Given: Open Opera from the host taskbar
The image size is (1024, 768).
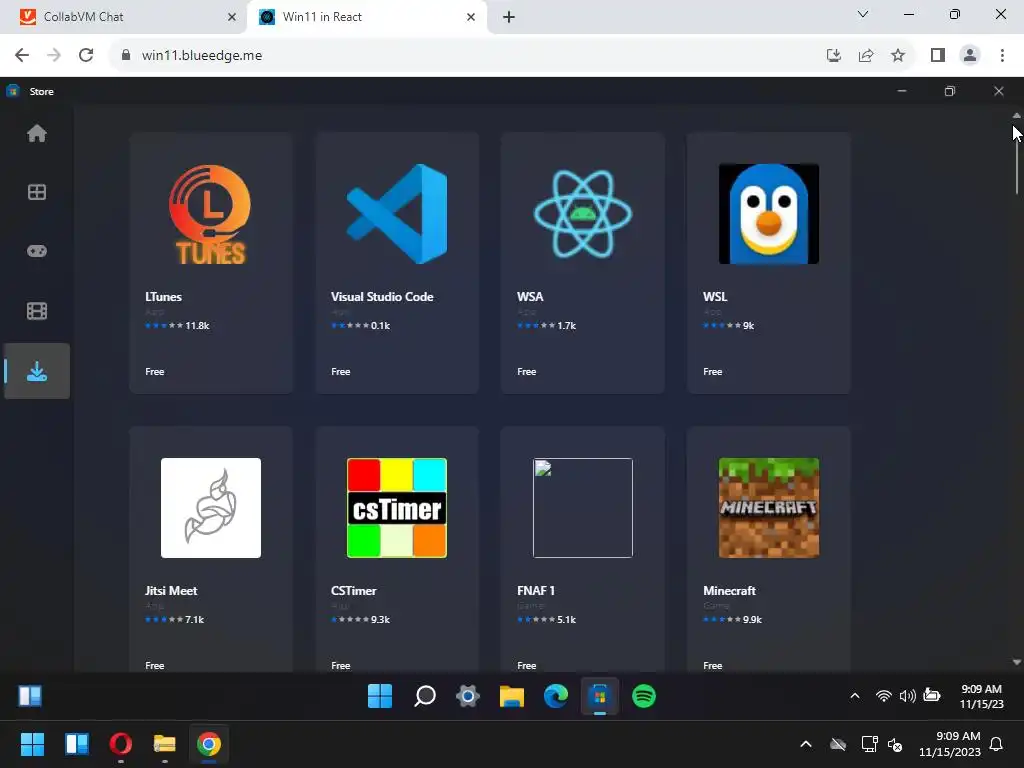Looking at the screenshot, I should [x=120, y=744].
